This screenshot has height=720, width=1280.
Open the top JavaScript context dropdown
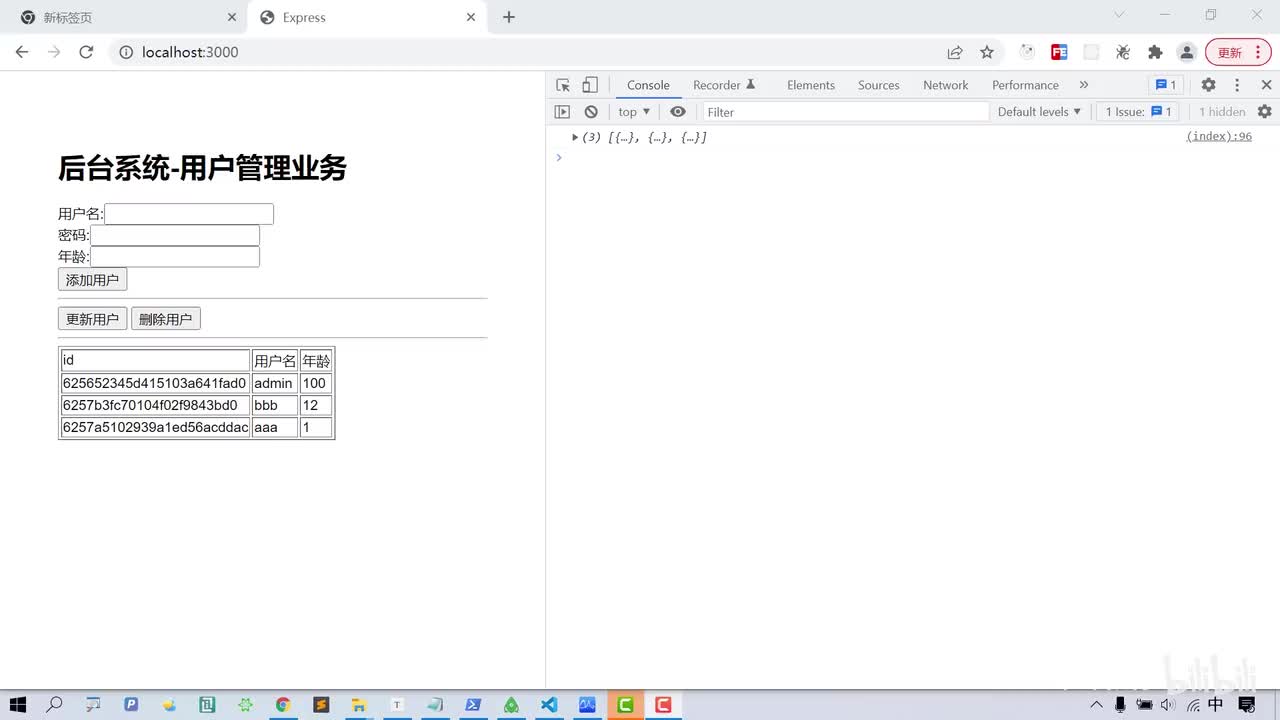(x=634, y=112)
